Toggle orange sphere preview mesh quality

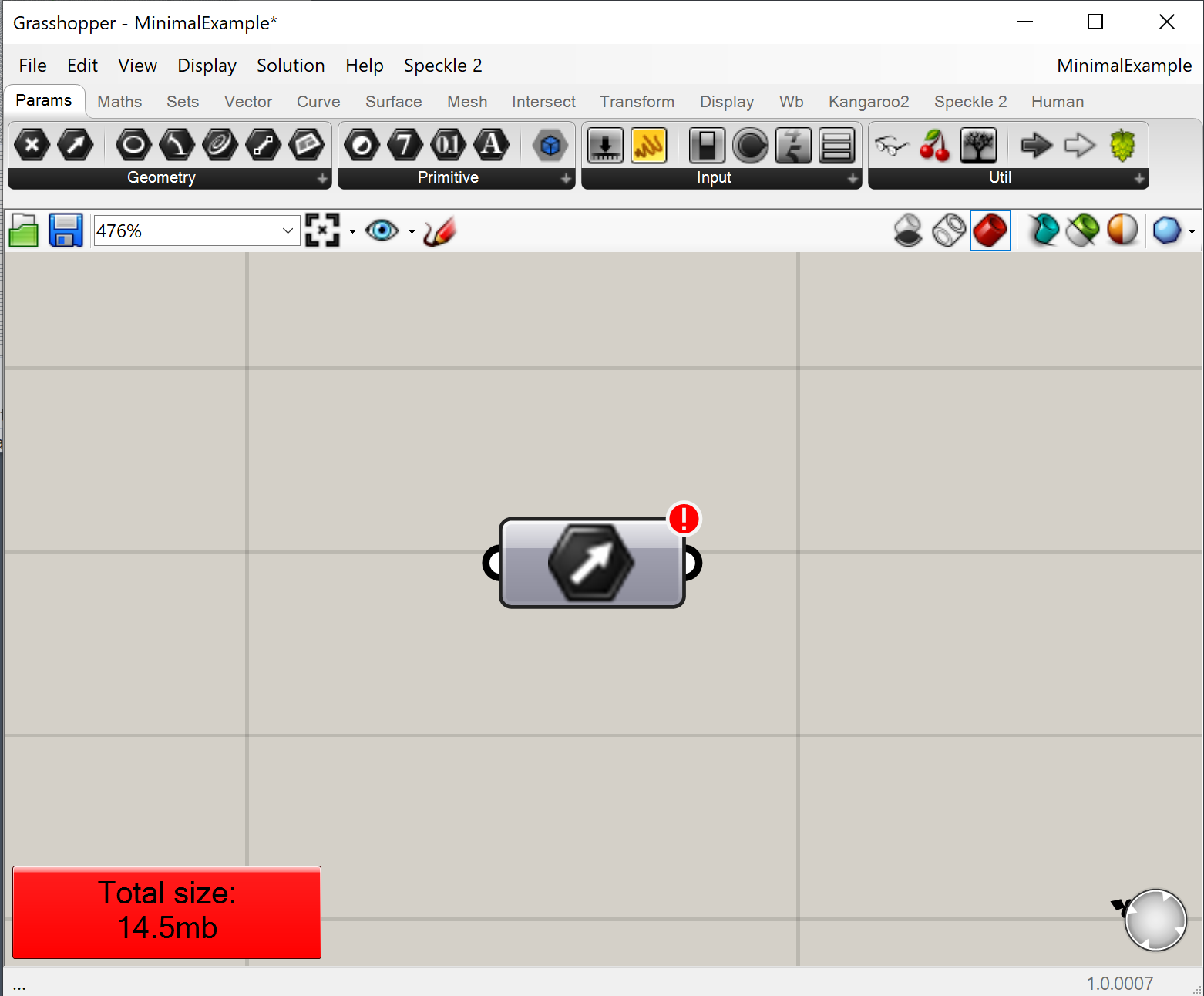pos(1122,230)
